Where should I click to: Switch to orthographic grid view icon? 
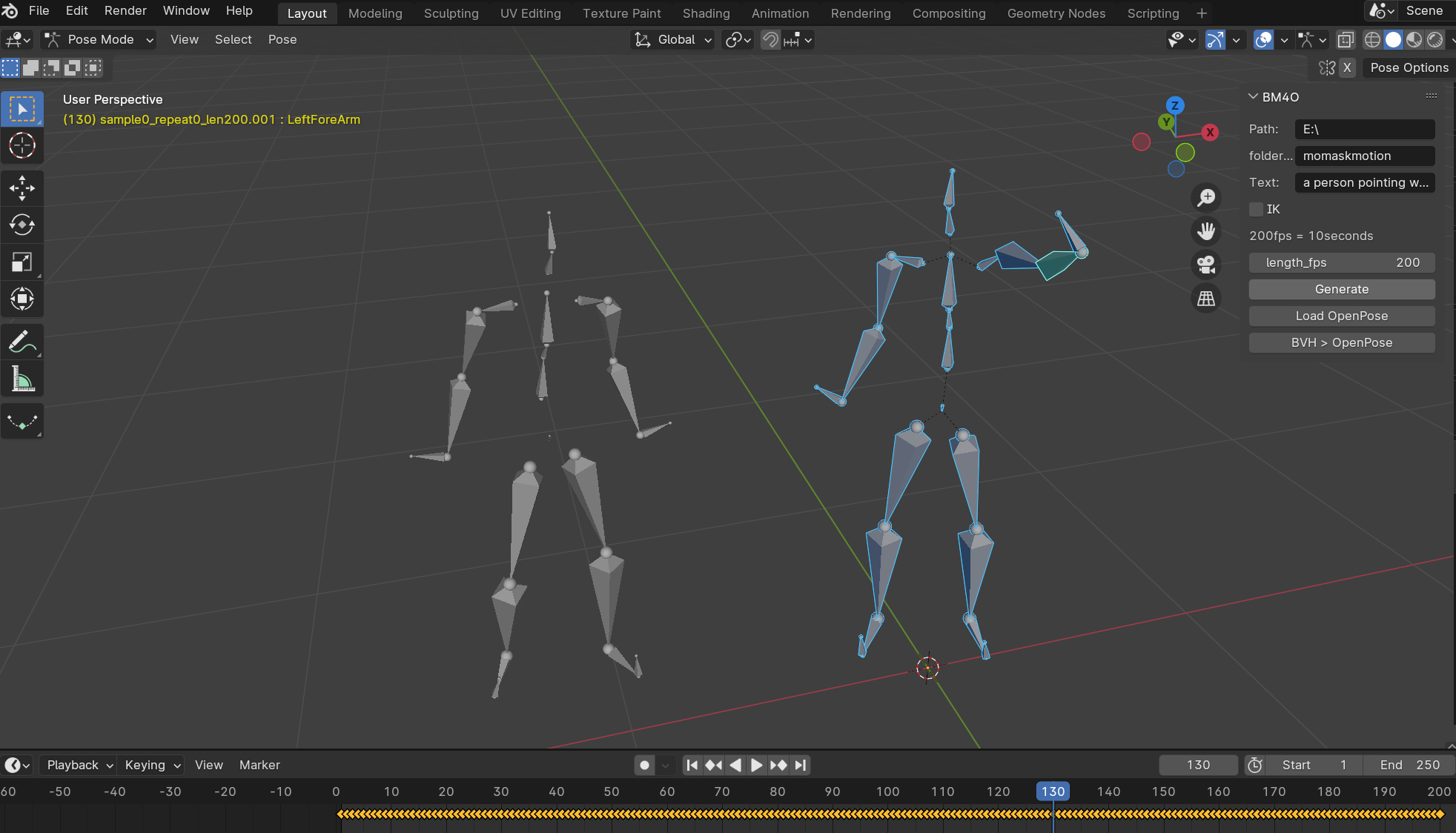tap(1206, 299)
